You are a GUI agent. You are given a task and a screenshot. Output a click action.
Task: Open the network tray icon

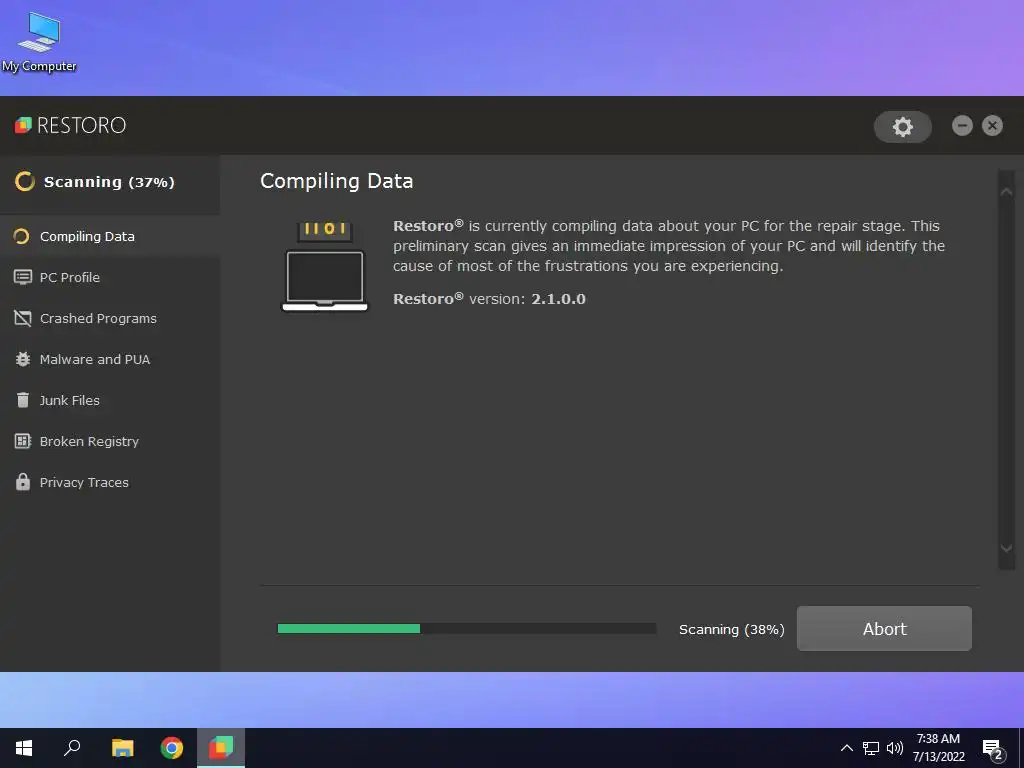pos(871,748)
